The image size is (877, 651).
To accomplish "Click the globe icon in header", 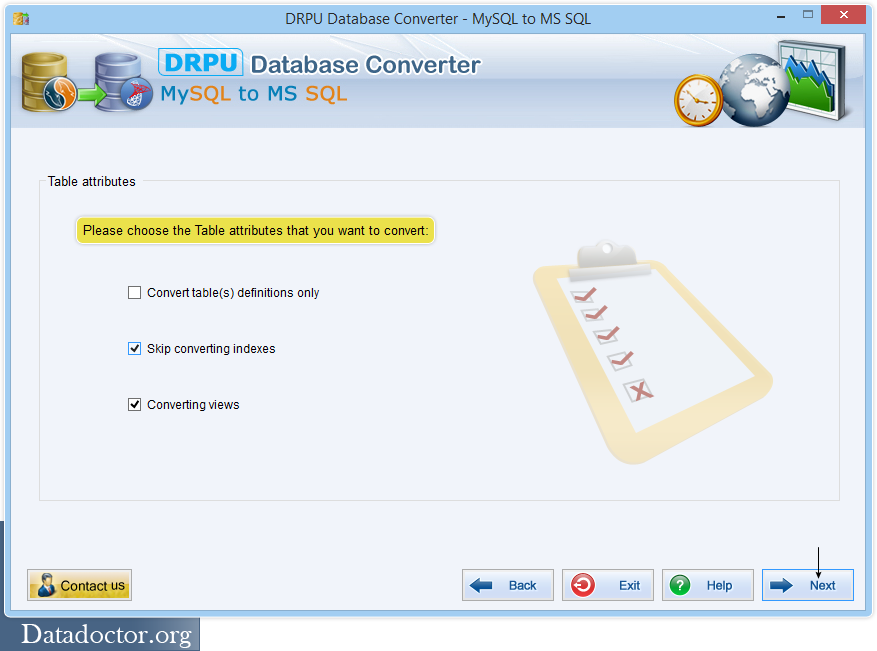I will click(753, 90).
